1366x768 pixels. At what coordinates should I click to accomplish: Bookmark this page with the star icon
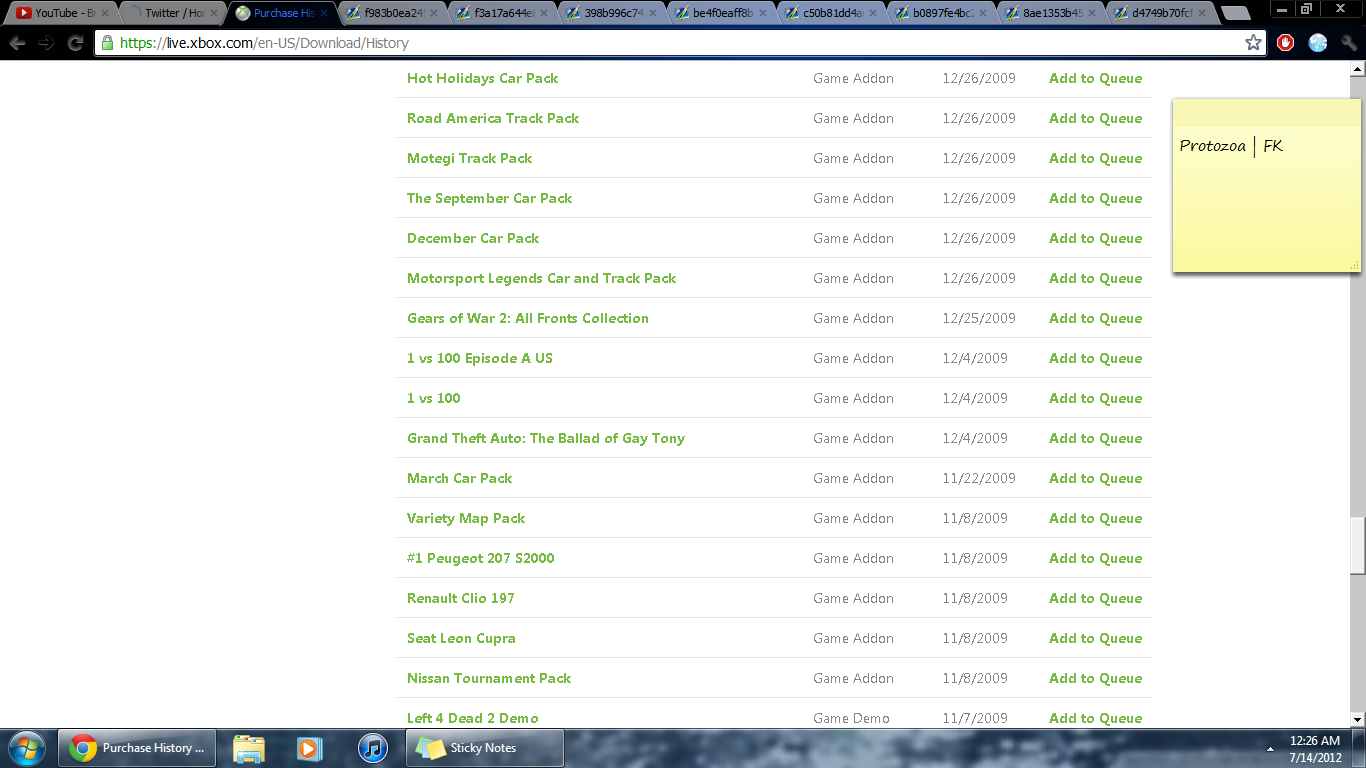pyautogui.click(x=1253, y=43)
